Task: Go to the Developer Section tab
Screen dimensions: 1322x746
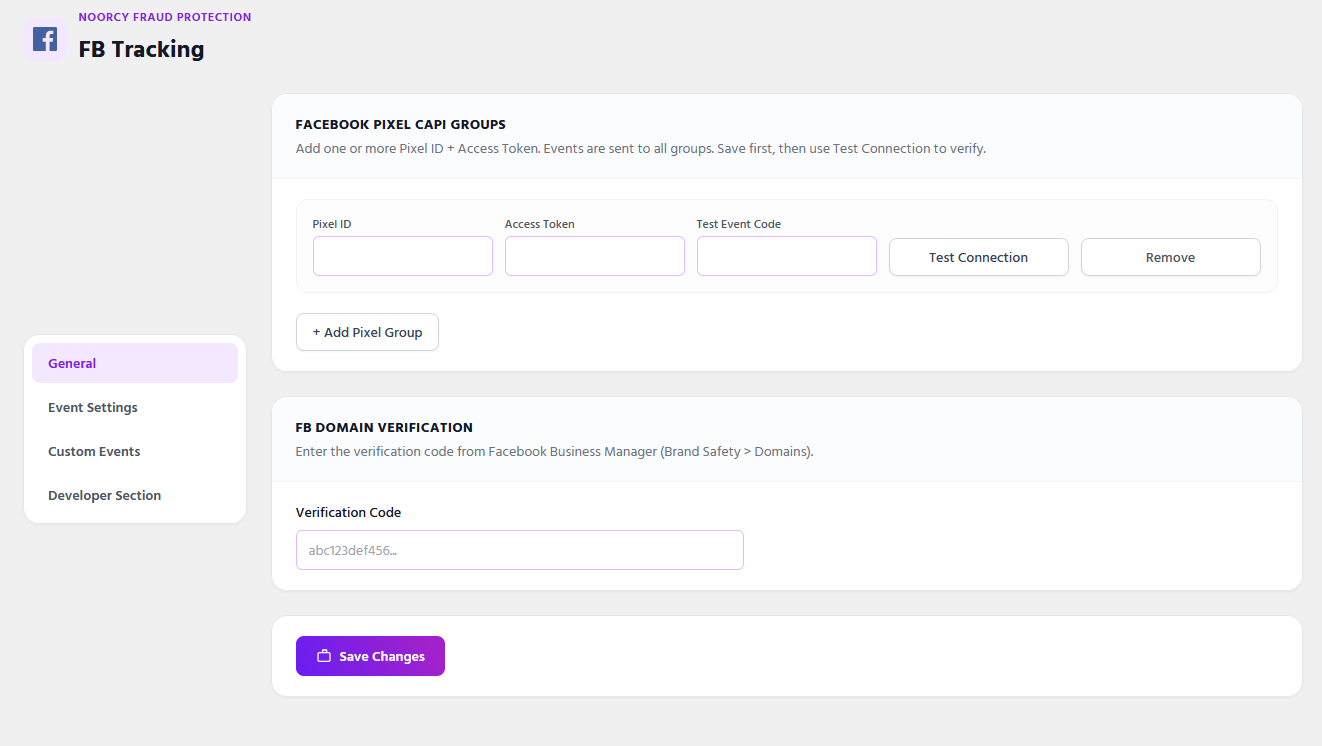Action: coord(135,495)
